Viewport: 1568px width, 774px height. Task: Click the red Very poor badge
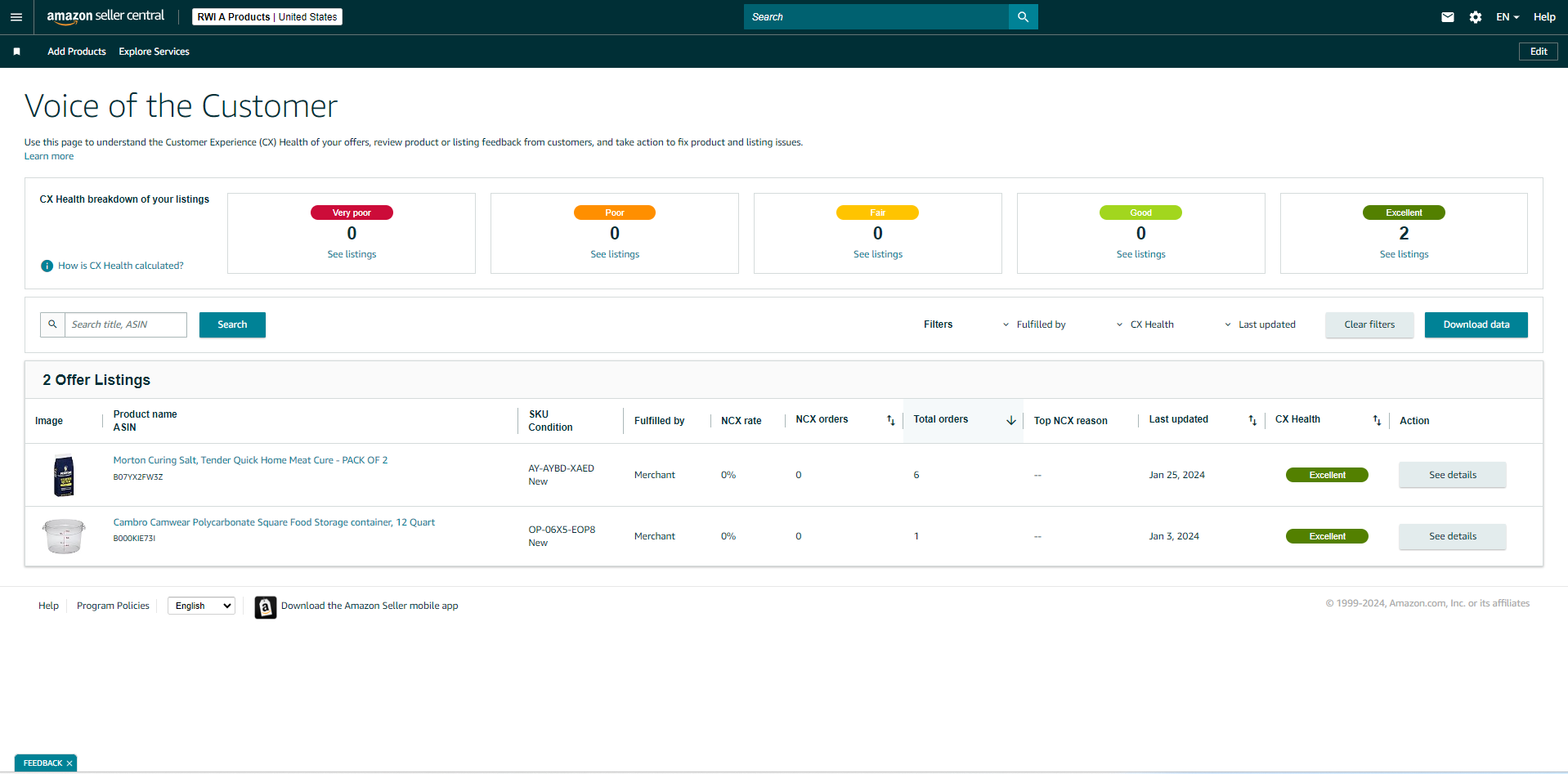point(352,213)
